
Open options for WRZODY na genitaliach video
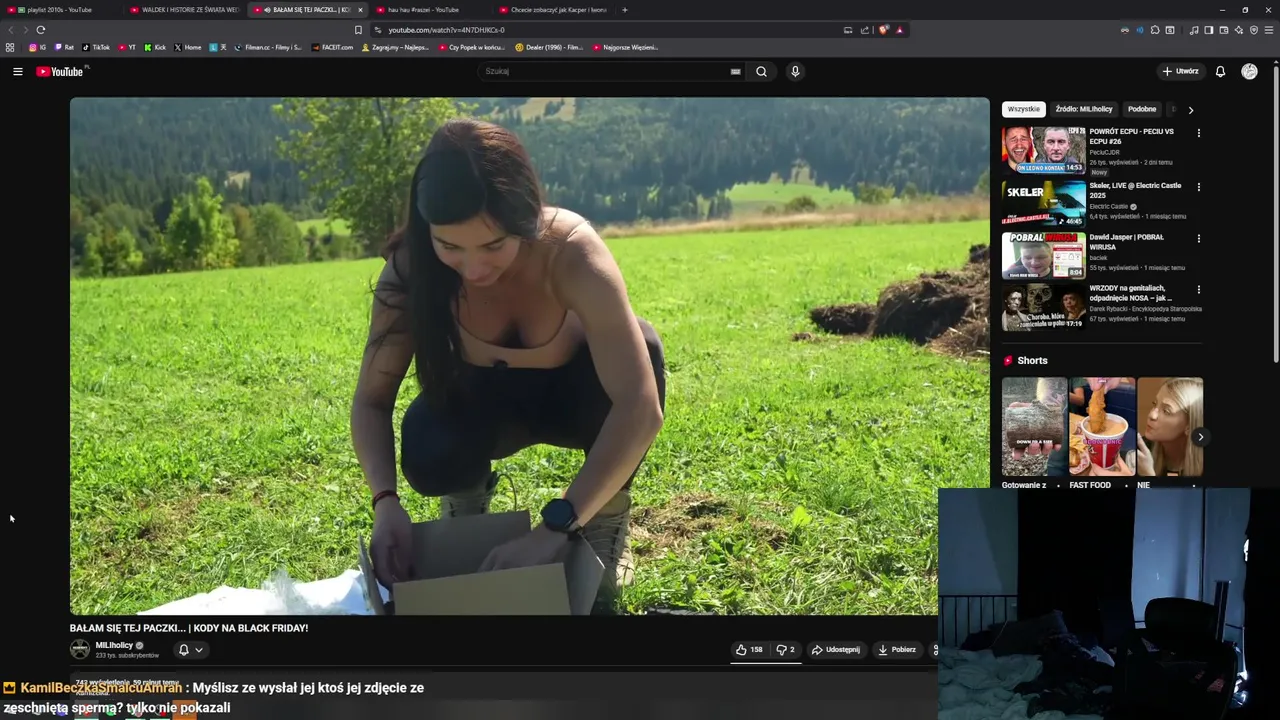click(x=1199, y=290)
